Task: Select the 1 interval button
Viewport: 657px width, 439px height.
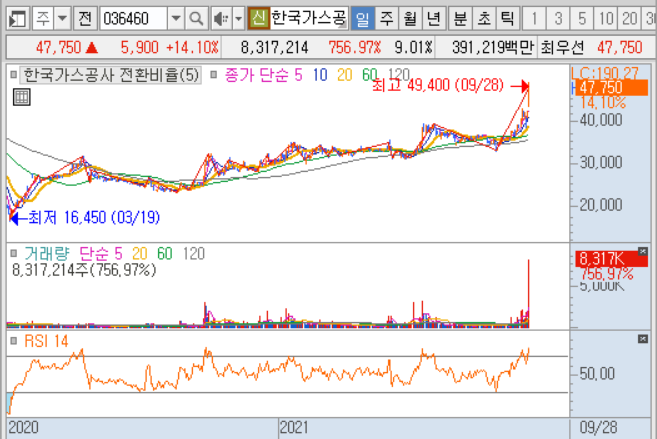Action: point(534,19)
